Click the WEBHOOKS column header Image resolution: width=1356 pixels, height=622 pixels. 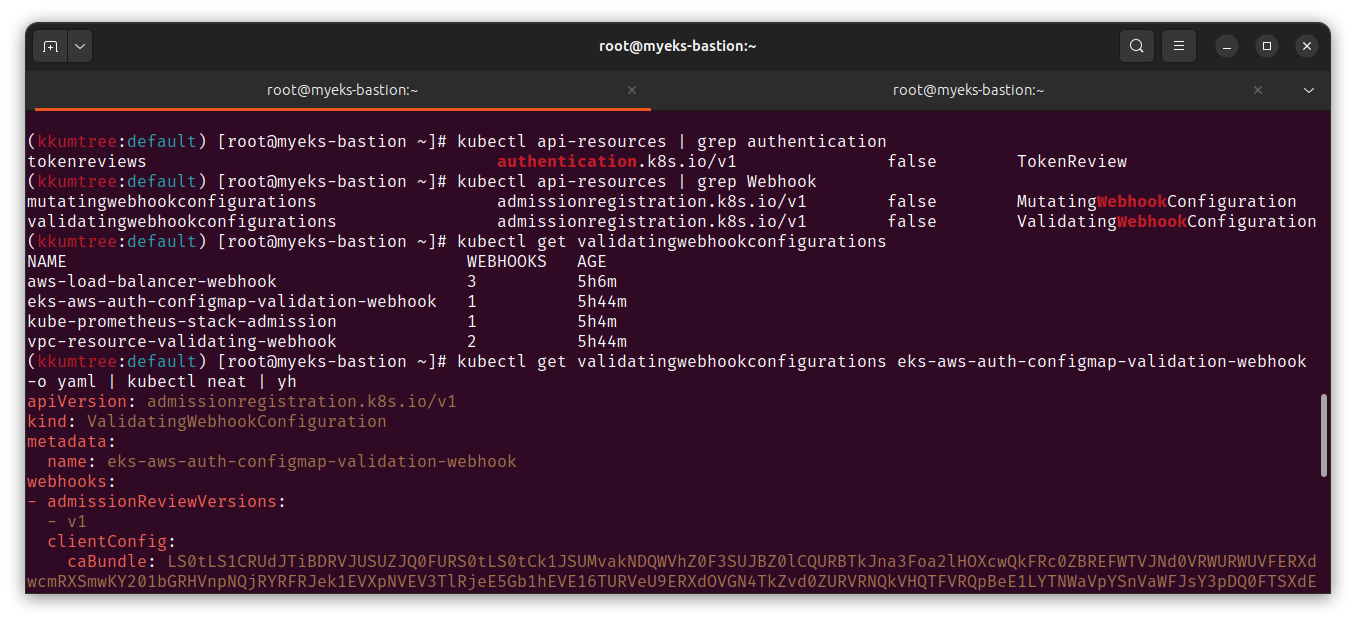507,262
